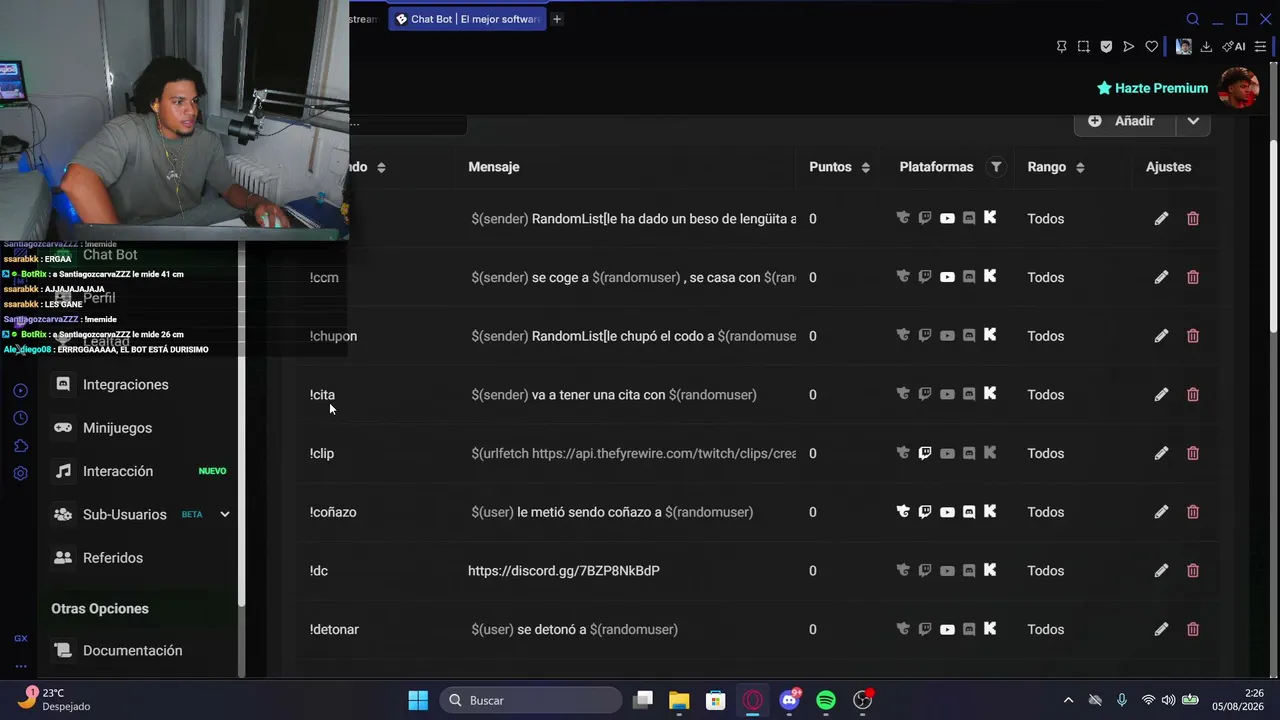Open the editor for the !coñazo command
Viewport: 1280px width, 720px height.
pyautogui.click(x=1161, y=512)
